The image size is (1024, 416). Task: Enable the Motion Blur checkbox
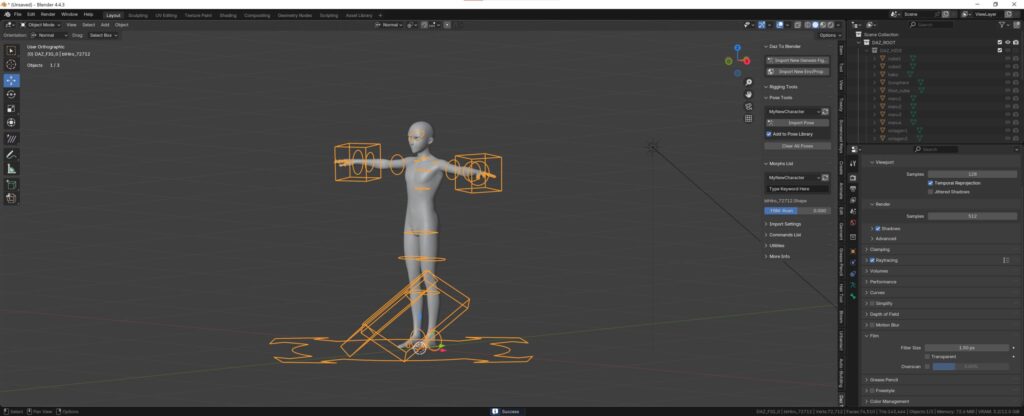pos(872,325)
